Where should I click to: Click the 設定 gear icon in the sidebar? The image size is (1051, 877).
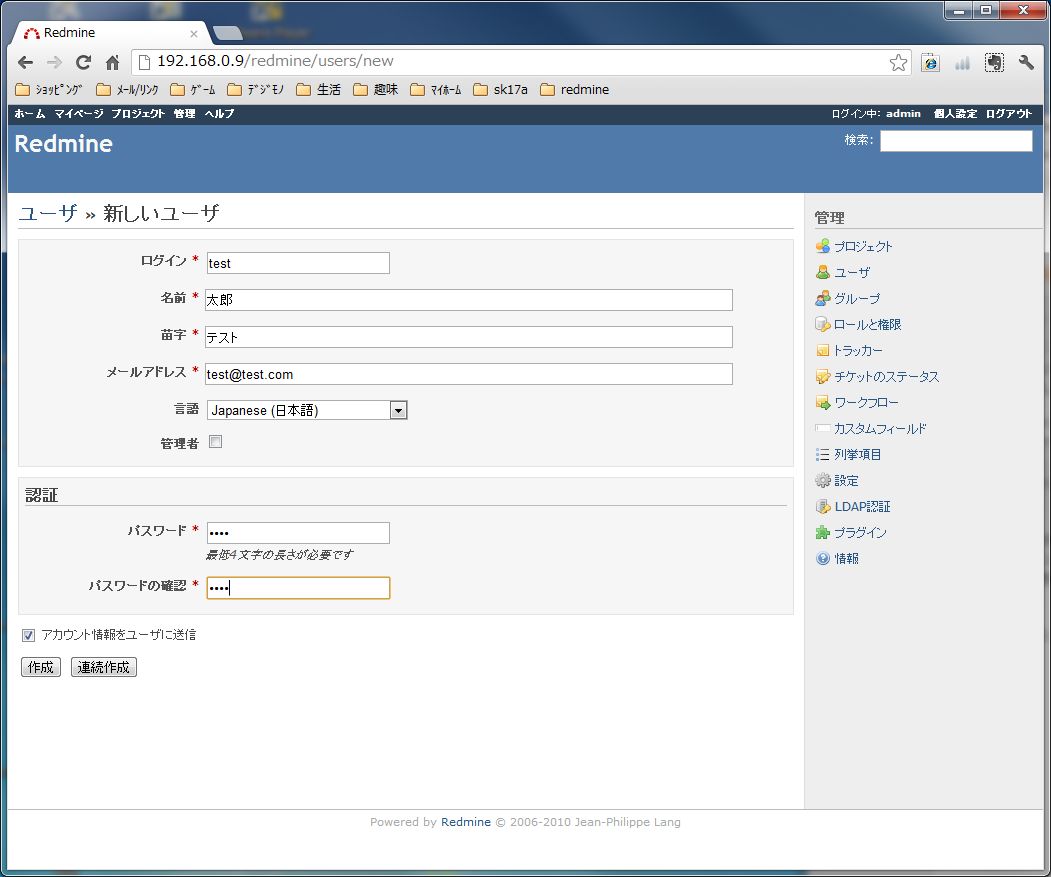[822, 480]
